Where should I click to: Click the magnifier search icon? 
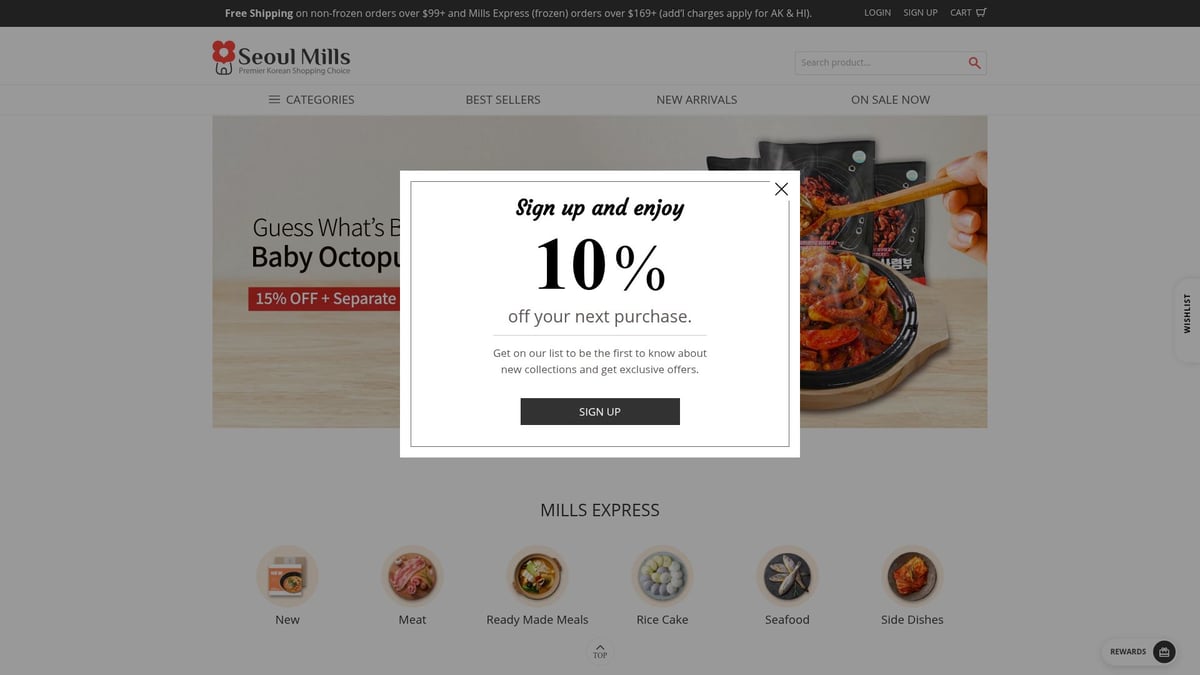(x=974, y=63)
